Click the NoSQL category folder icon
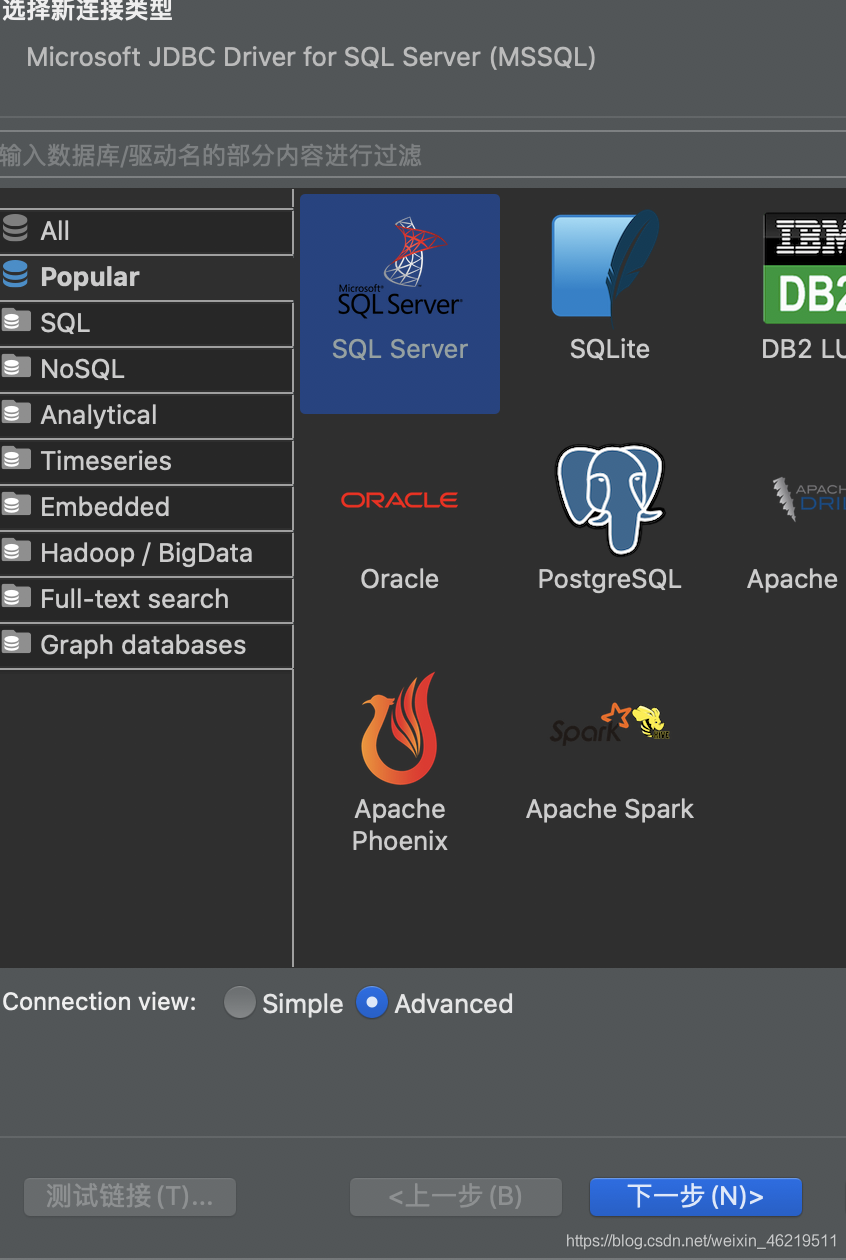Image resolution: width=846 pixels, height=1260 pixels. tap(15, 367)
